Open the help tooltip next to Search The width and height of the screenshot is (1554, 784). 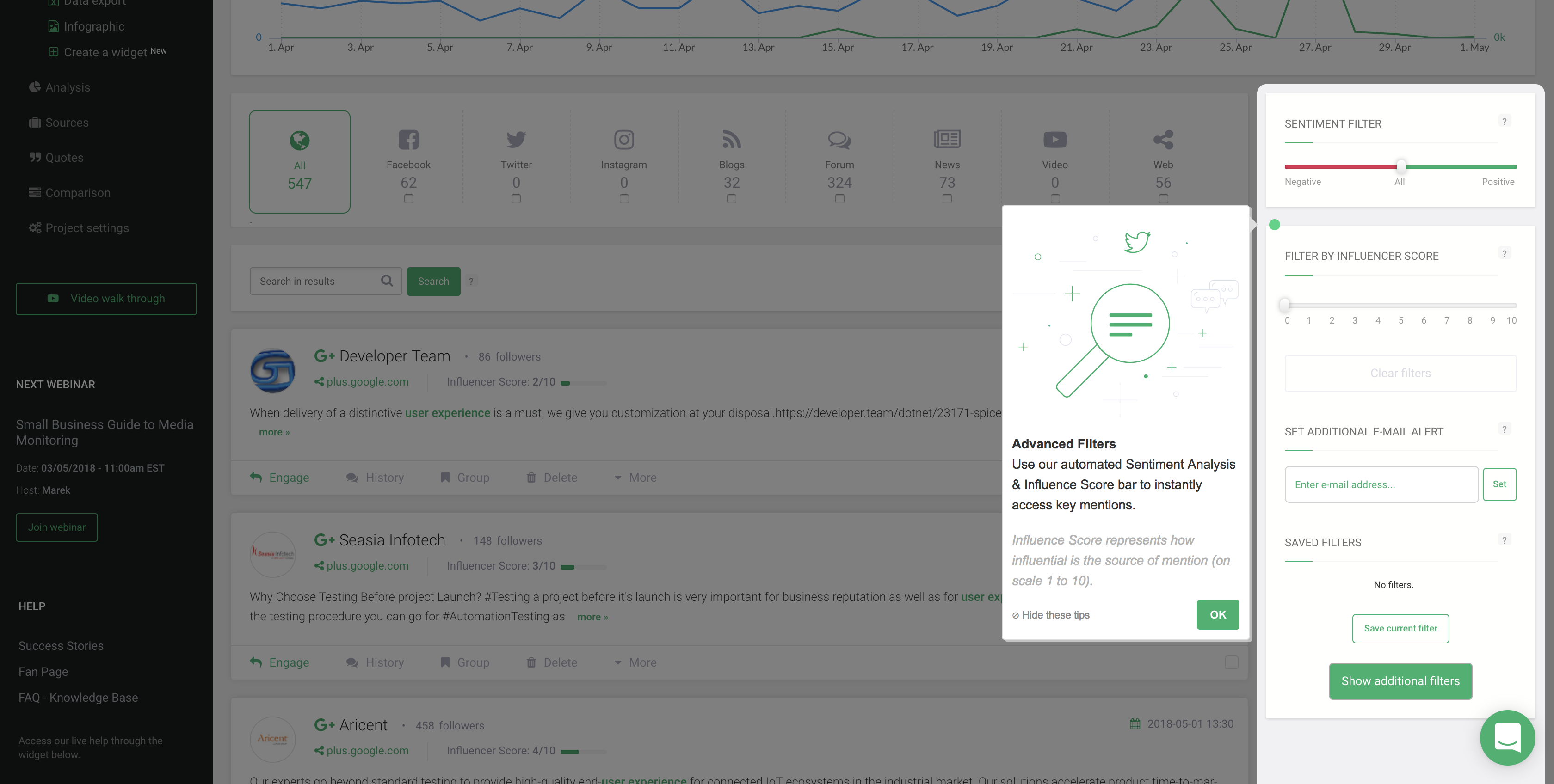[471, 281]
